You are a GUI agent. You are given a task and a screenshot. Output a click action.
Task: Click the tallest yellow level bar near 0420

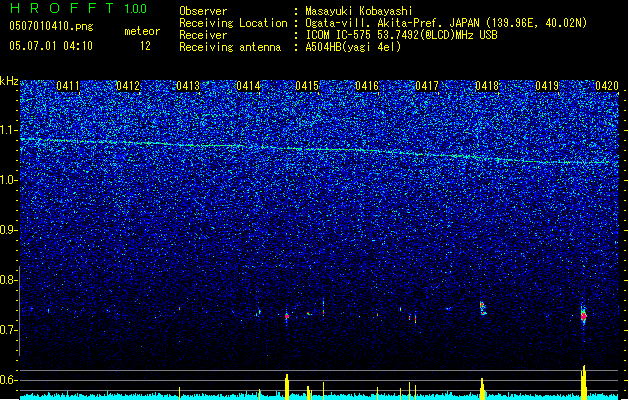(584, 382)
